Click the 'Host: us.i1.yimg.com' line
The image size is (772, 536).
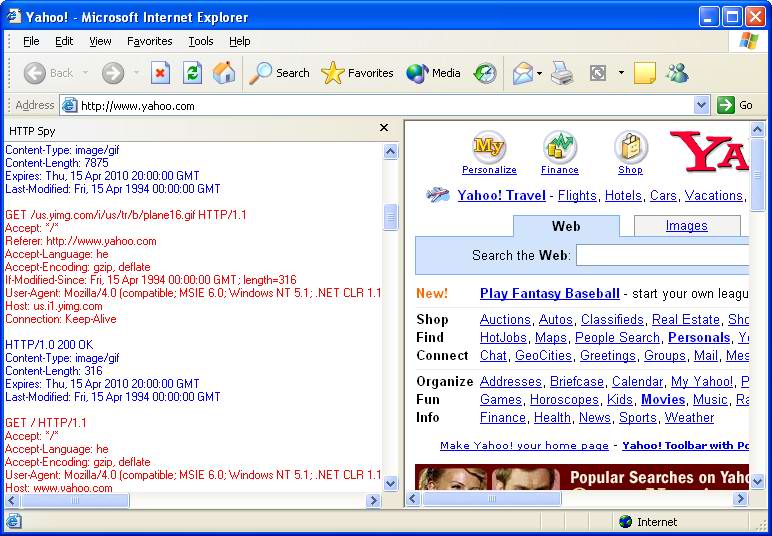tap(53, 306)
